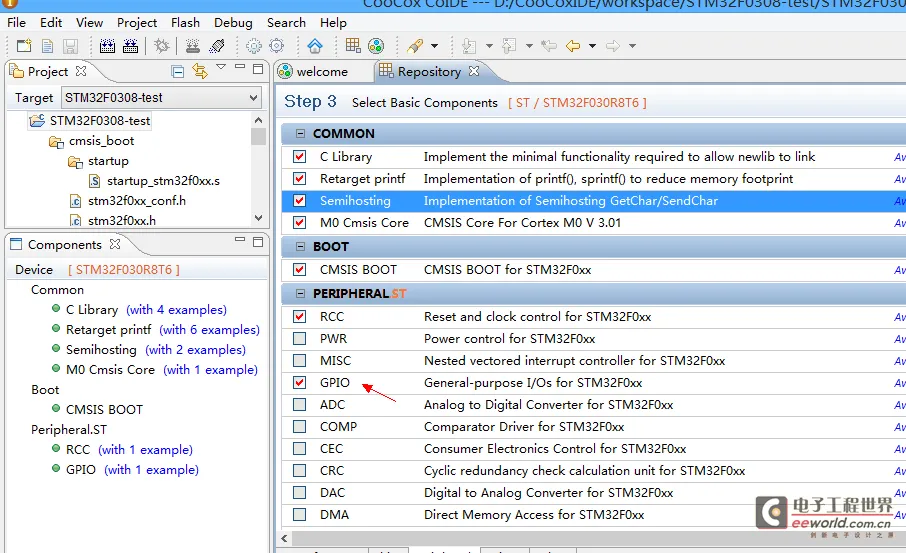
Task: Click the New Project toolbar icon
Action: click(24, 46)
